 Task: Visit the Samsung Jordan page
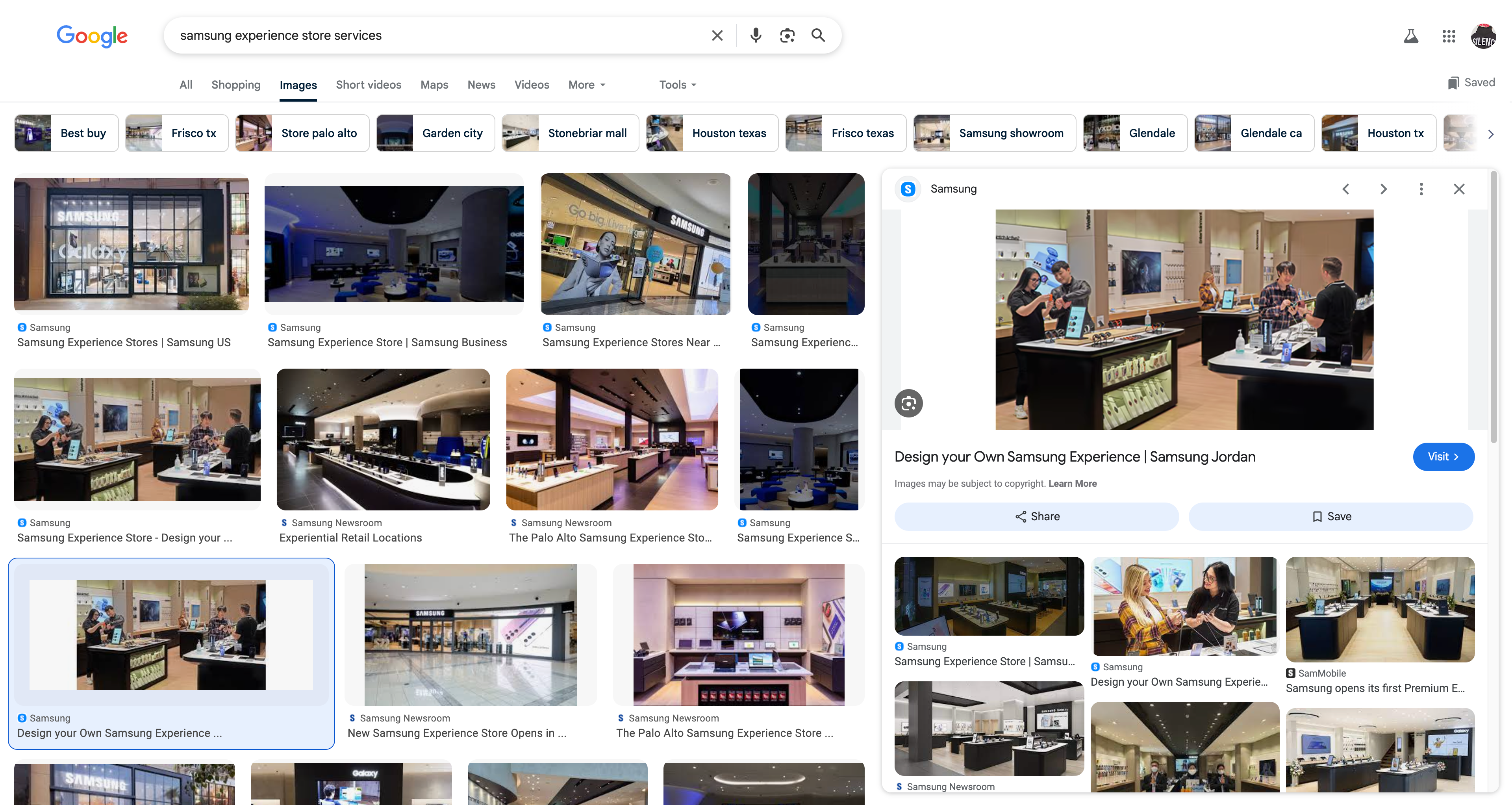(1443, 457)
